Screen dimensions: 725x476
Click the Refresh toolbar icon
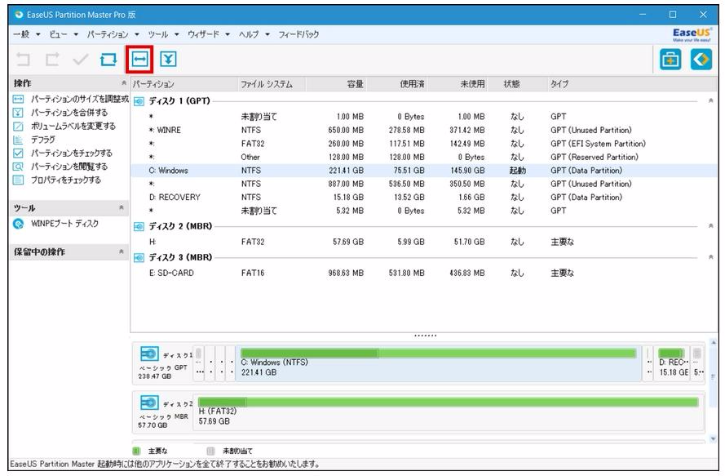(109, 59)
